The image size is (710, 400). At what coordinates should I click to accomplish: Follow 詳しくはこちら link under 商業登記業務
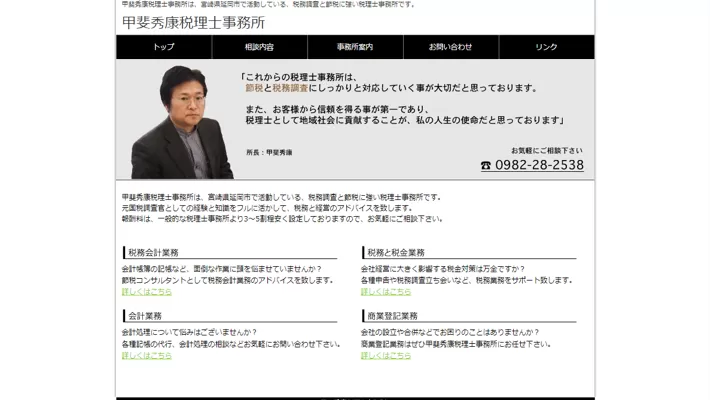[x=386, y=355]
